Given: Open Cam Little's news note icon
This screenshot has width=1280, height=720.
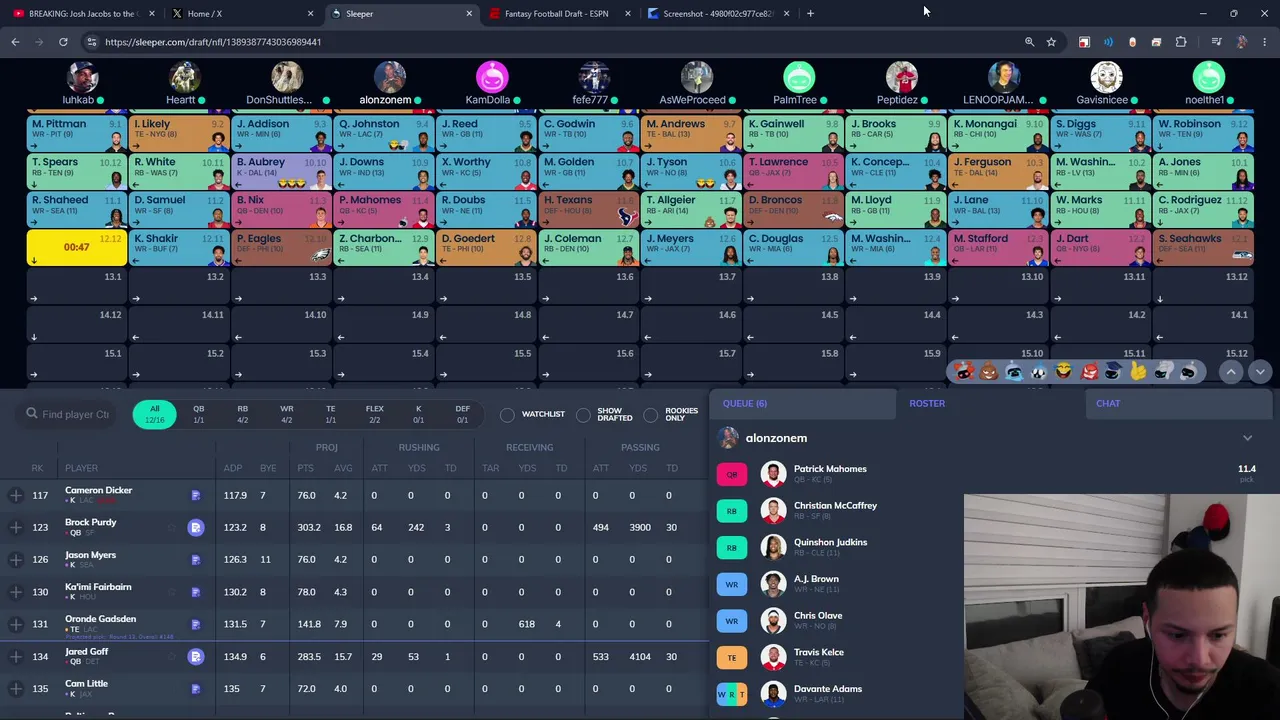Looking at the screenshot, I should [x=196, y=689].
